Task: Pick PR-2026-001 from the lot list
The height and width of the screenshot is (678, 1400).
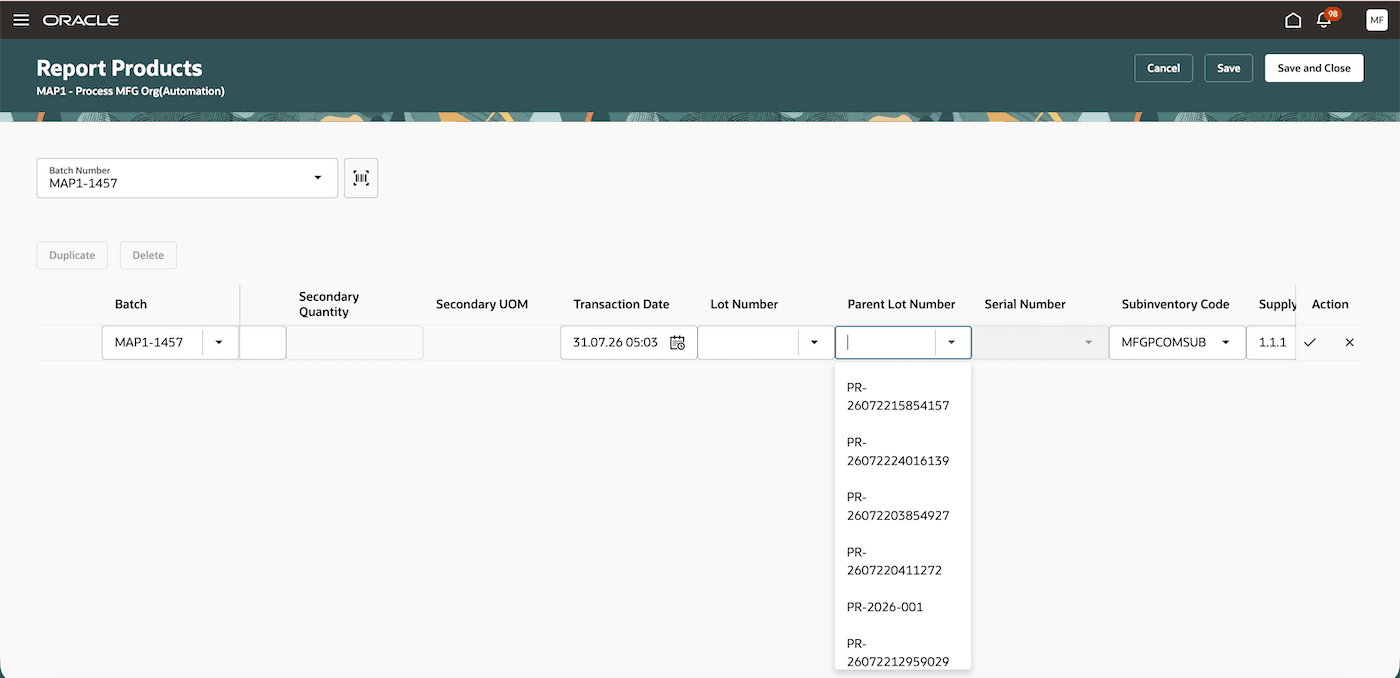Action: [x=903, y=607]
